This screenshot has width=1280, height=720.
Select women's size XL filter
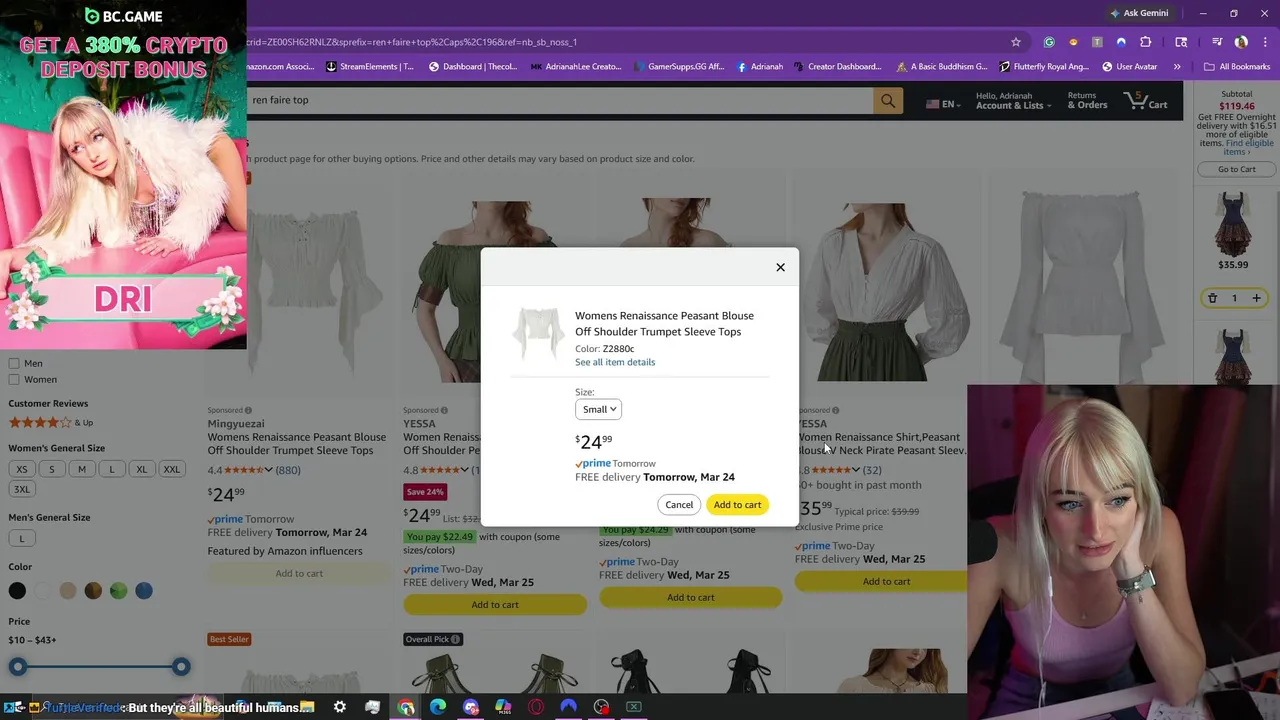coord(141,469)
